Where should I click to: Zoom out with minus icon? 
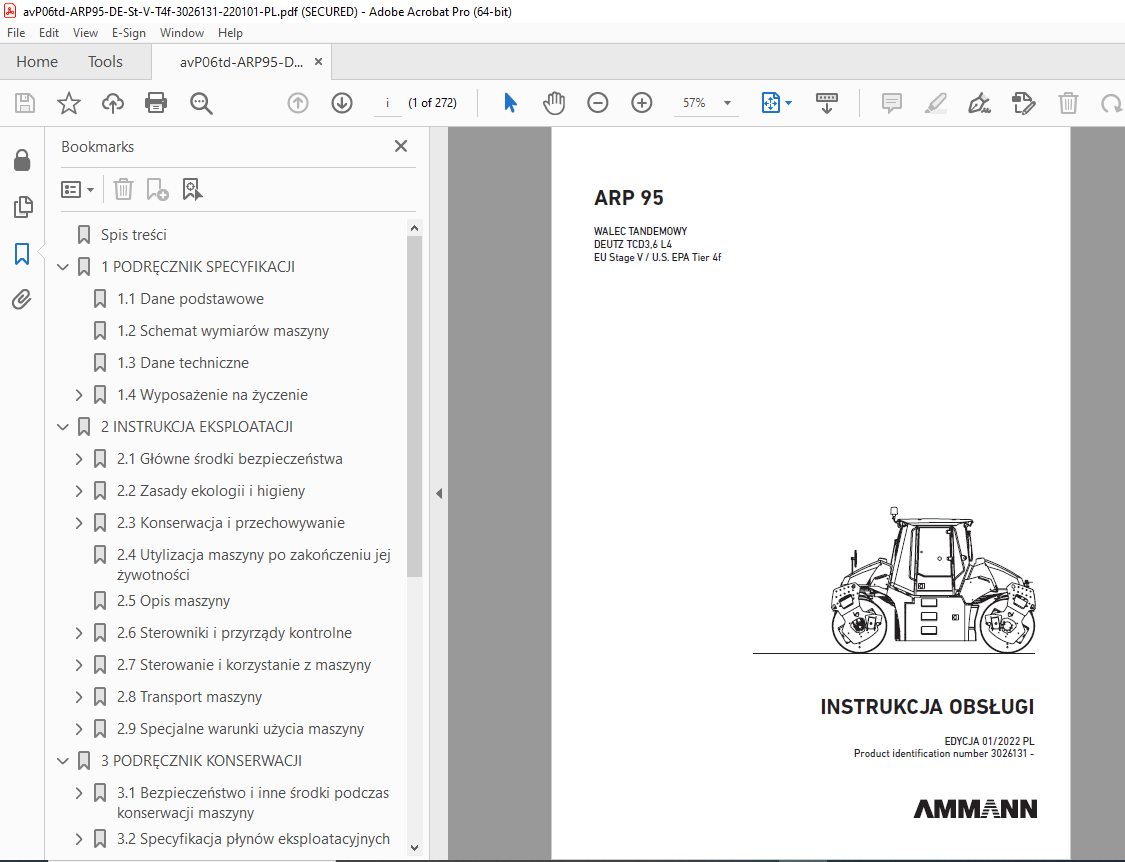[x=598, y=103]
